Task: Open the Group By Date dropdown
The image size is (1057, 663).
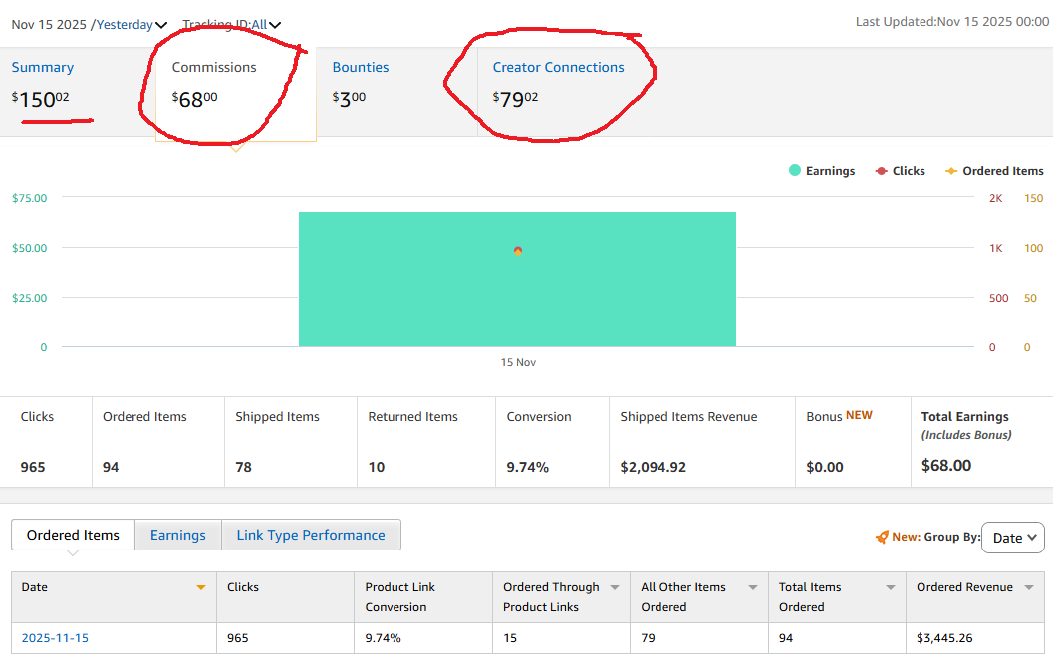Action: click(1013, 538)
